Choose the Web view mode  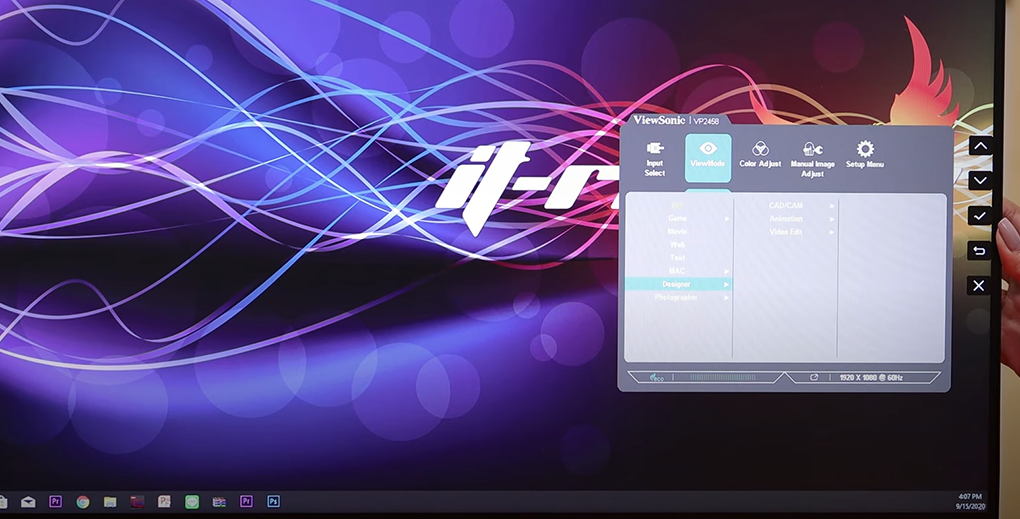677,244
